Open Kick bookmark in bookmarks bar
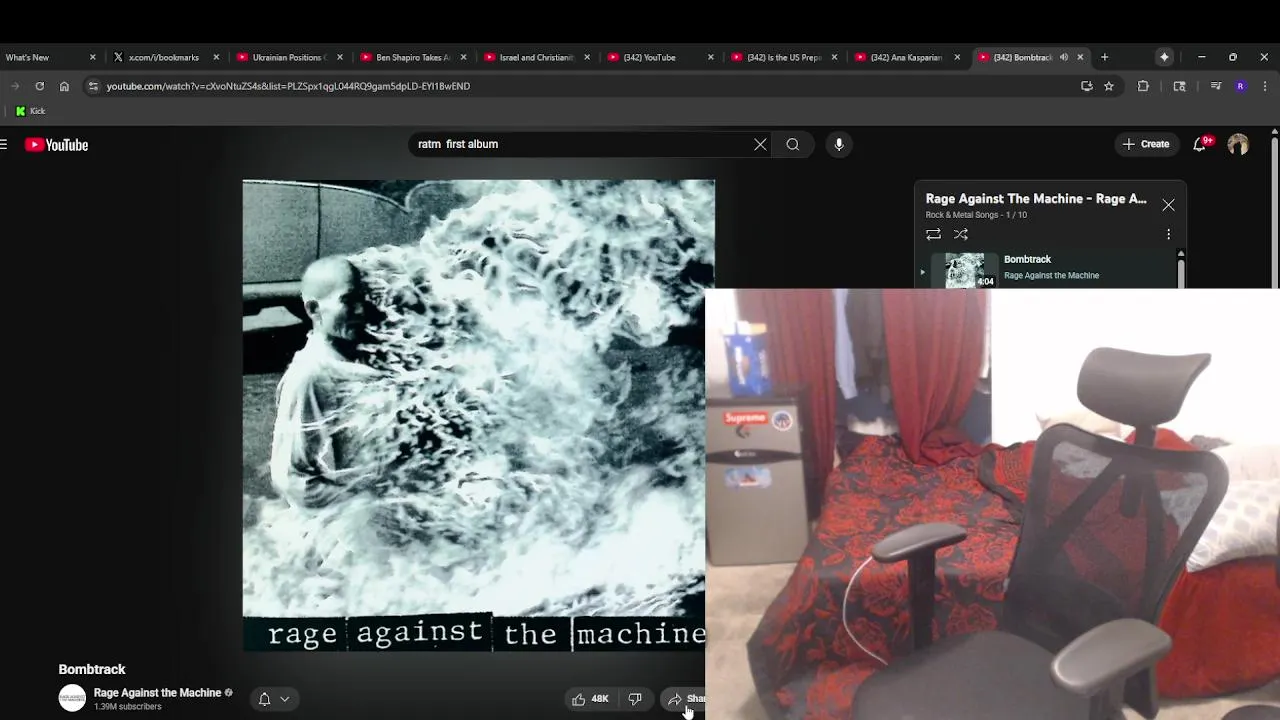The width and height of the screenshot is (1280, 720). (x=30, y=111)
